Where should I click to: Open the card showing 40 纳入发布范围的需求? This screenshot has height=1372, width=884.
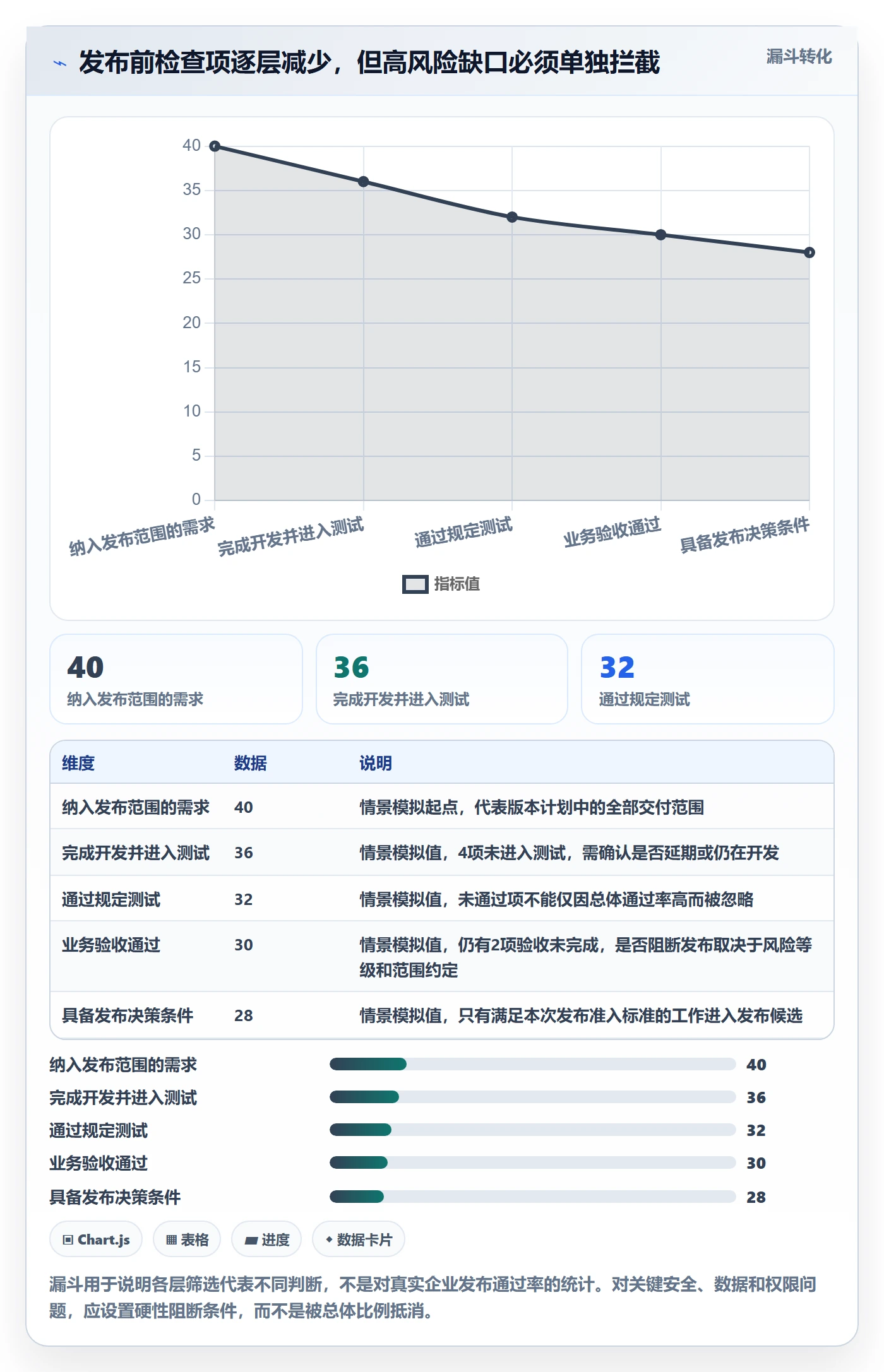click(x=176, y=679)
